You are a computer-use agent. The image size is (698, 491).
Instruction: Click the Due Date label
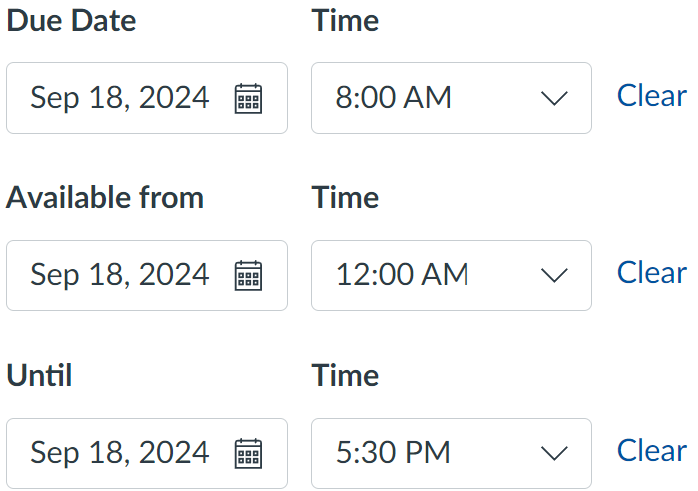[71, 21]
